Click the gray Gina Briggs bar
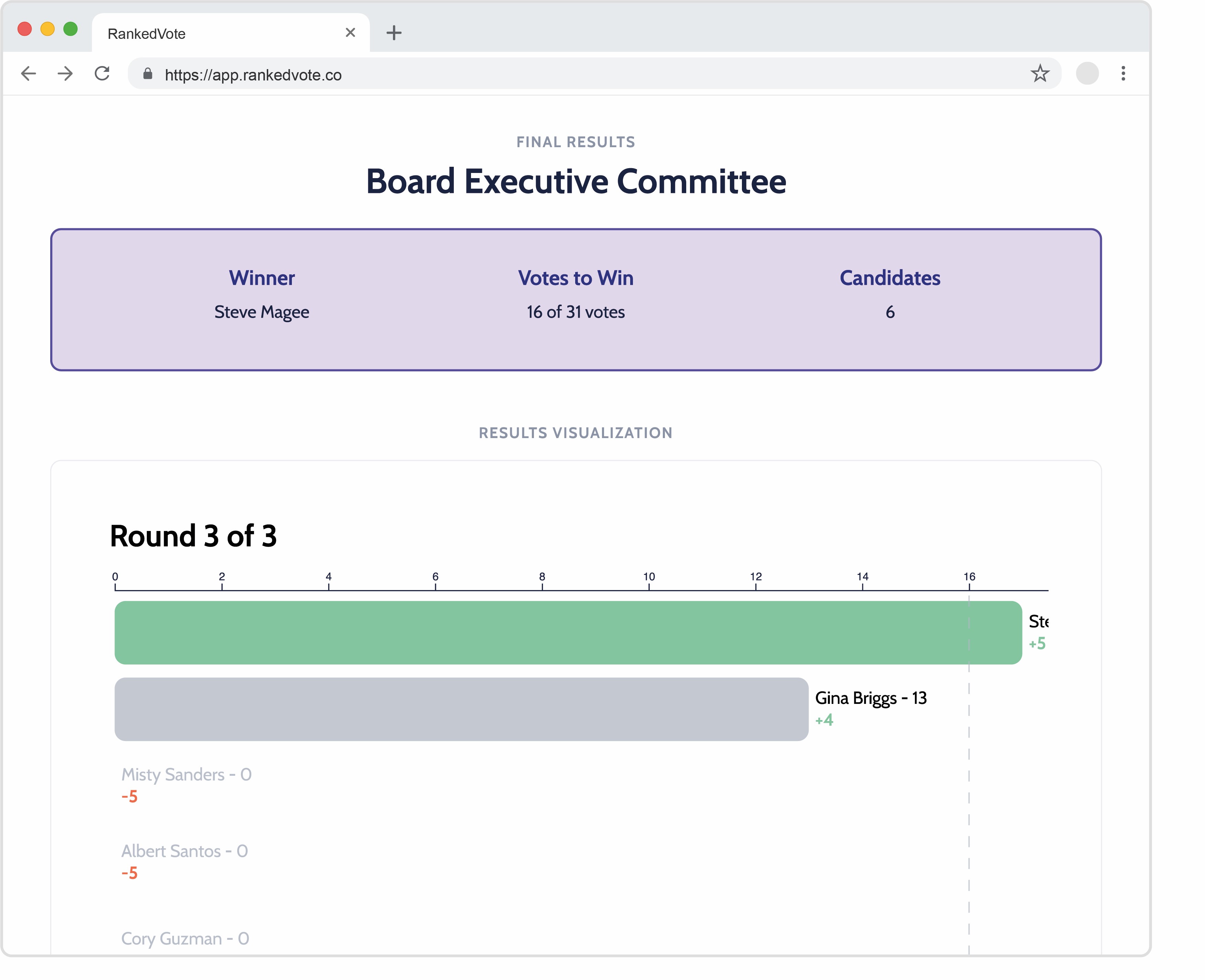Screen dimensions: 1205x980 461,709
